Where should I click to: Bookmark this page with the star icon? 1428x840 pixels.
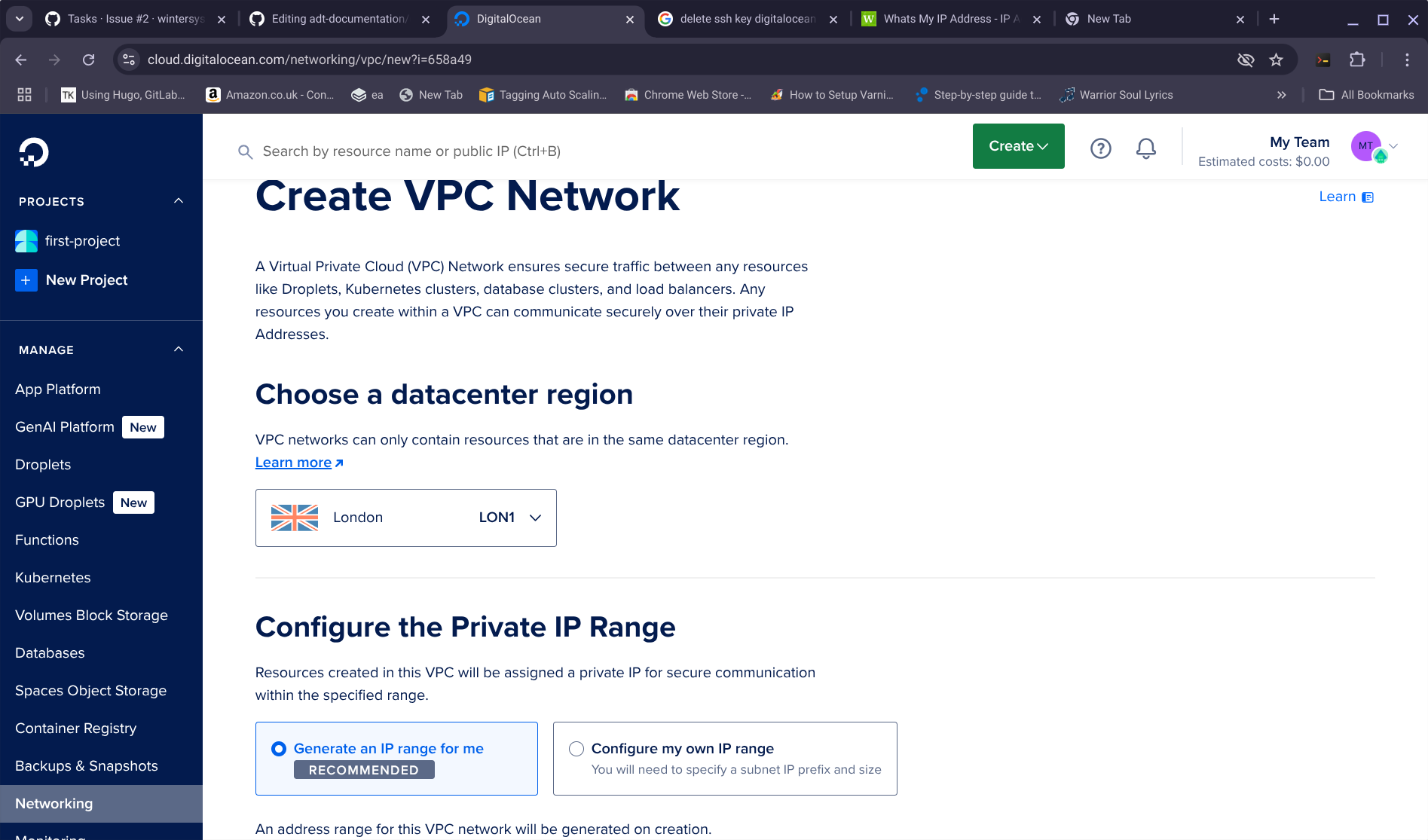tap(1276, 60)
